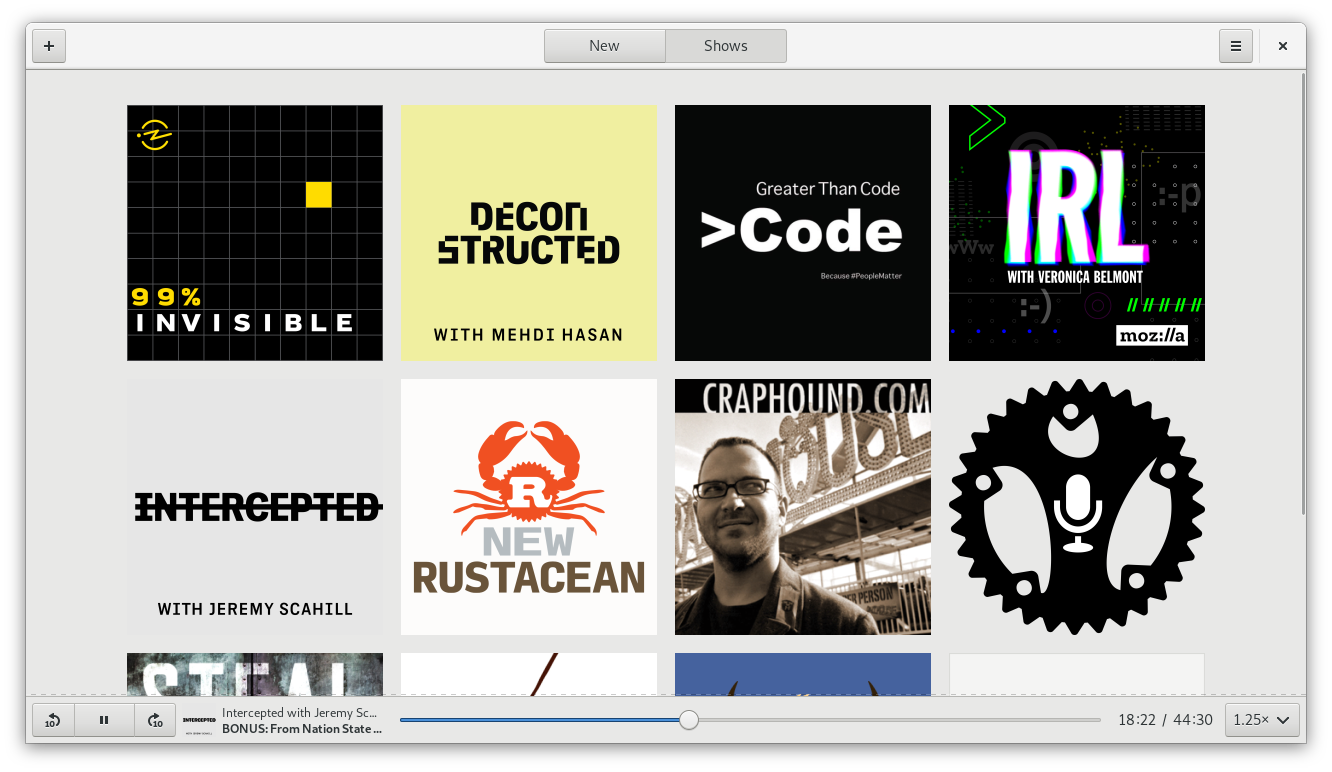This screenshot has height=772, width=1332.
Task: Skip forward 10 seconds
Action: point(155,720)
